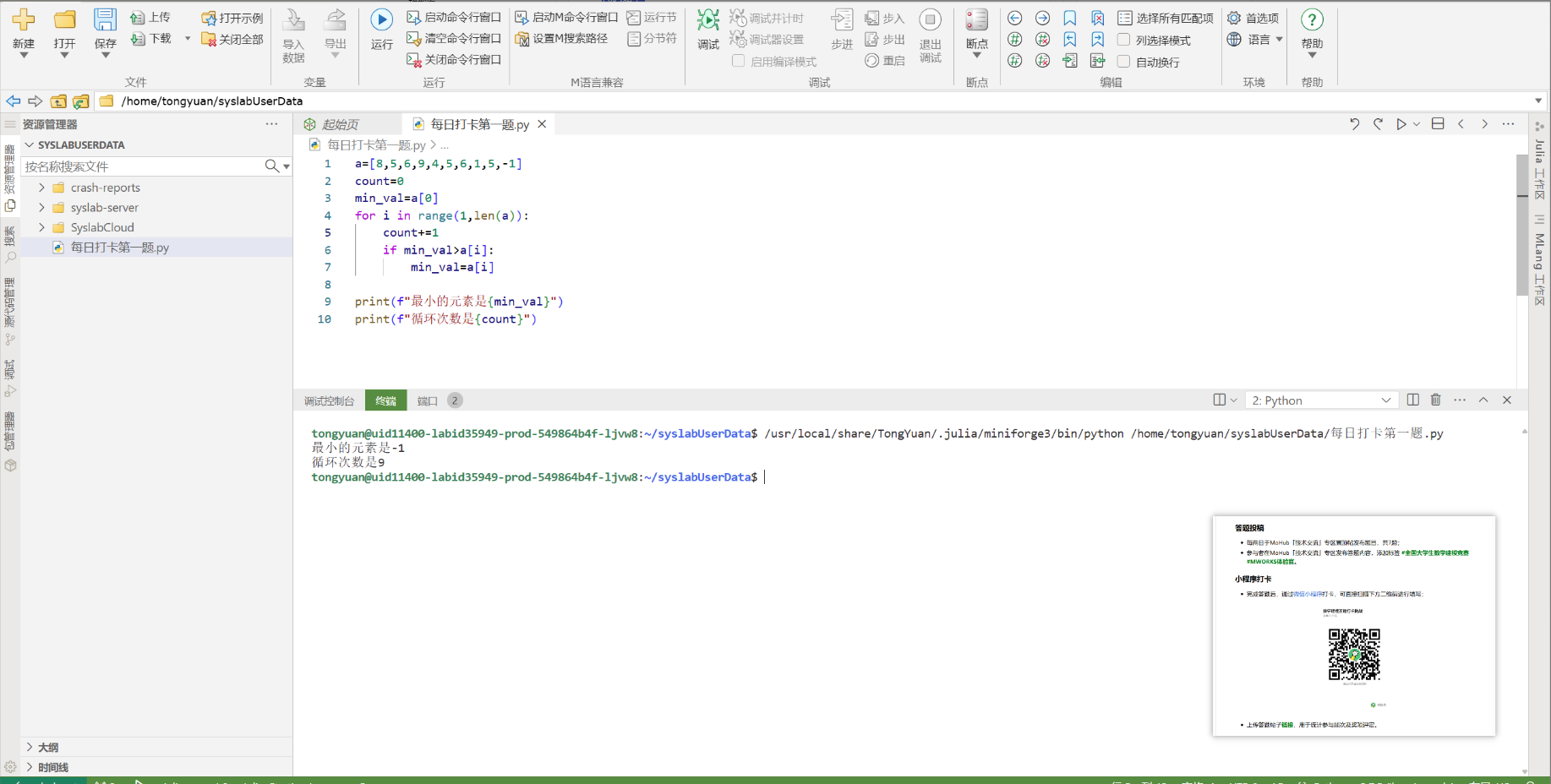This screenshot has height=784, width=1551.
Task: Open 资源管理器 more actions ellipsis
Action: [271, 124]
